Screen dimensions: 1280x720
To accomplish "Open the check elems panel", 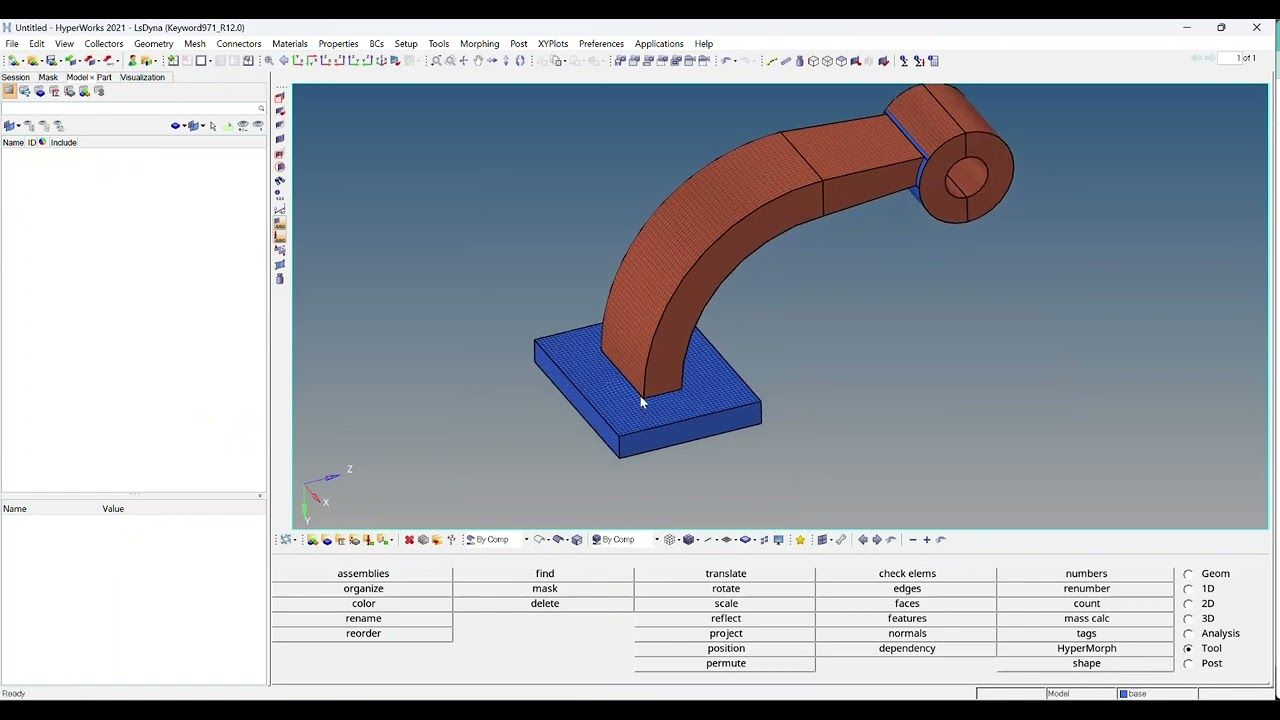I will [x=907, y=574].
